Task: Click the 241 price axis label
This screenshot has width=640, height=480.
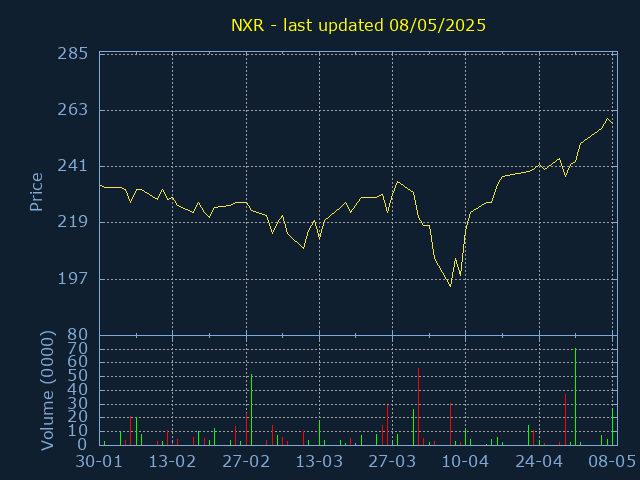Action: click(73, 166)
